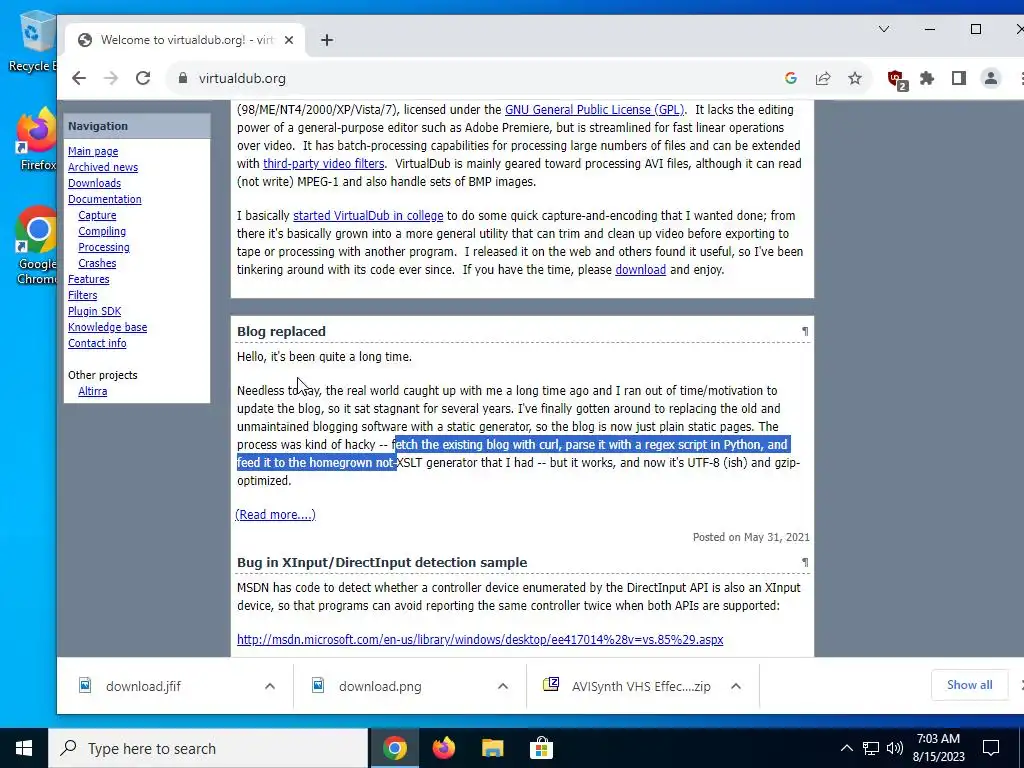
Task: Open the Compiling documentation link
Action: click(102, 231)
